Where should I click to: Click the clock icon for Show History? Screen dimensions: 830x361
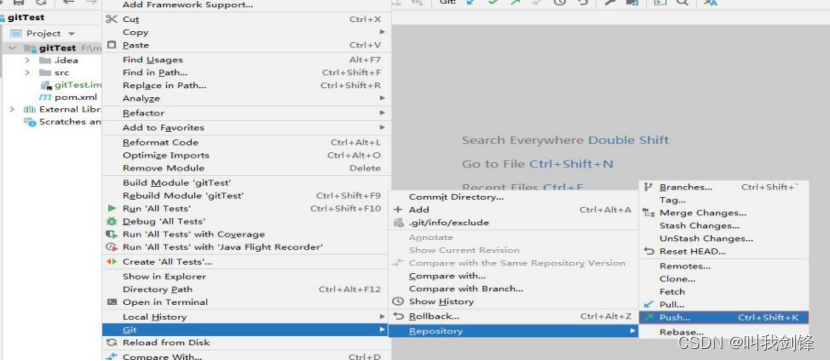point(398,301)
